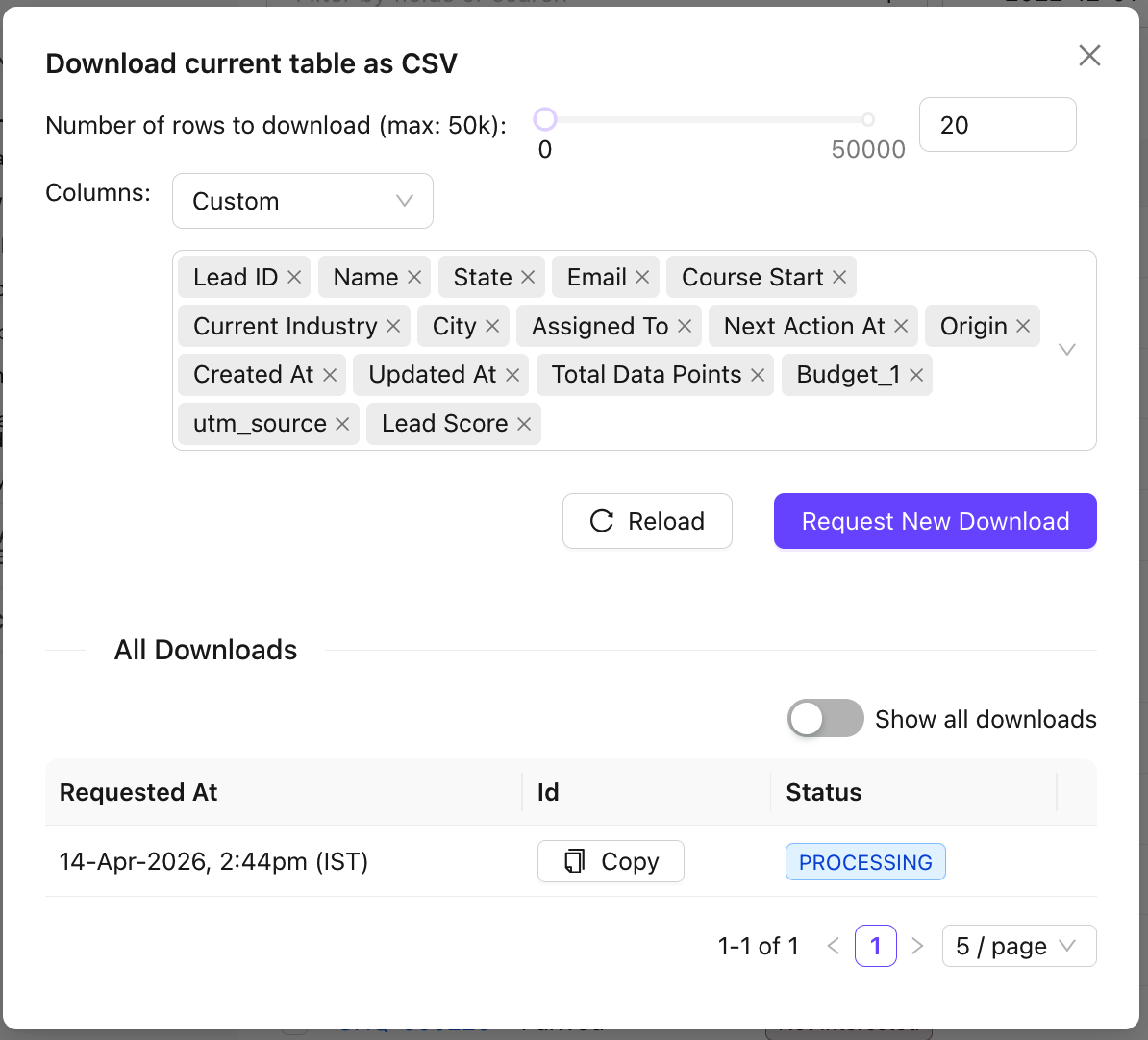Image resolution: width=1148 pixels, height=1040 pixels.
Task: Expand the column tags multi-select arrow
Action: (1066, 350)
